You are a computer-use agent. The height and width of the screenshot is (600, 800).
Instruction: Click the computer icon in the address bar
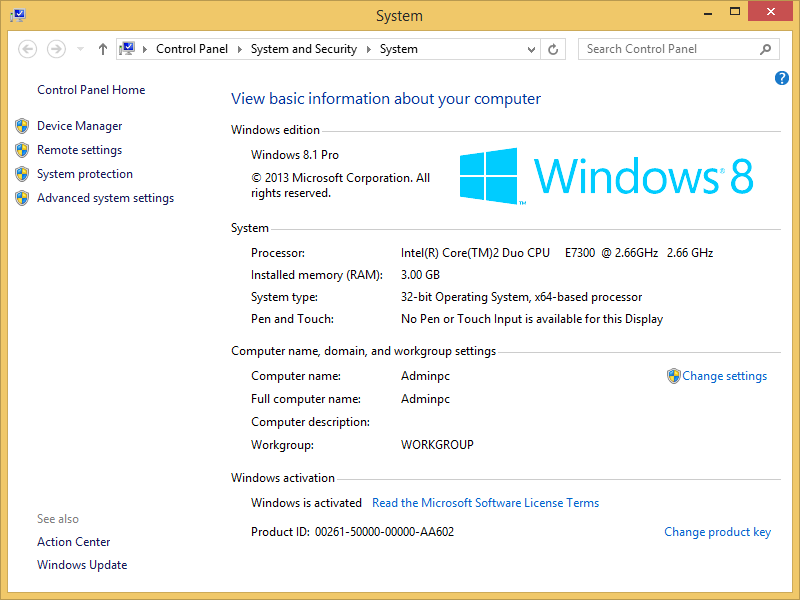click(x=127, y=49)
